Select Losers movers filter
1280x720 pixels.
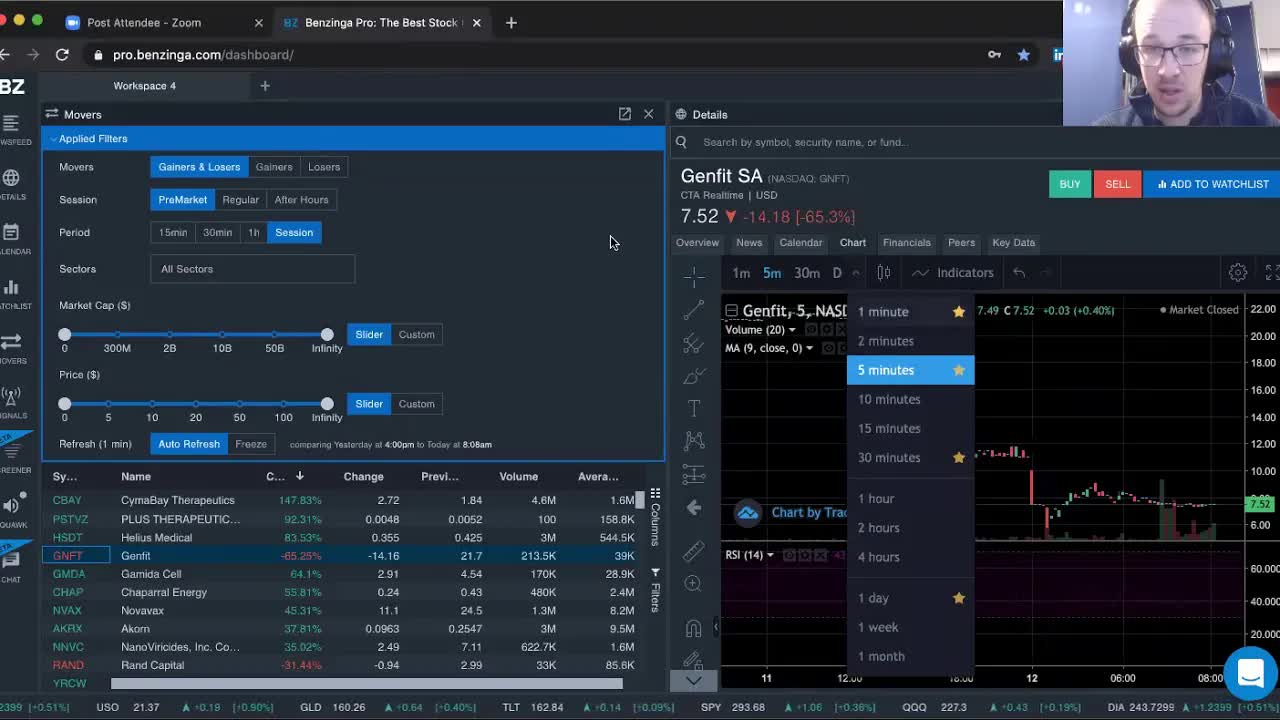324,167
